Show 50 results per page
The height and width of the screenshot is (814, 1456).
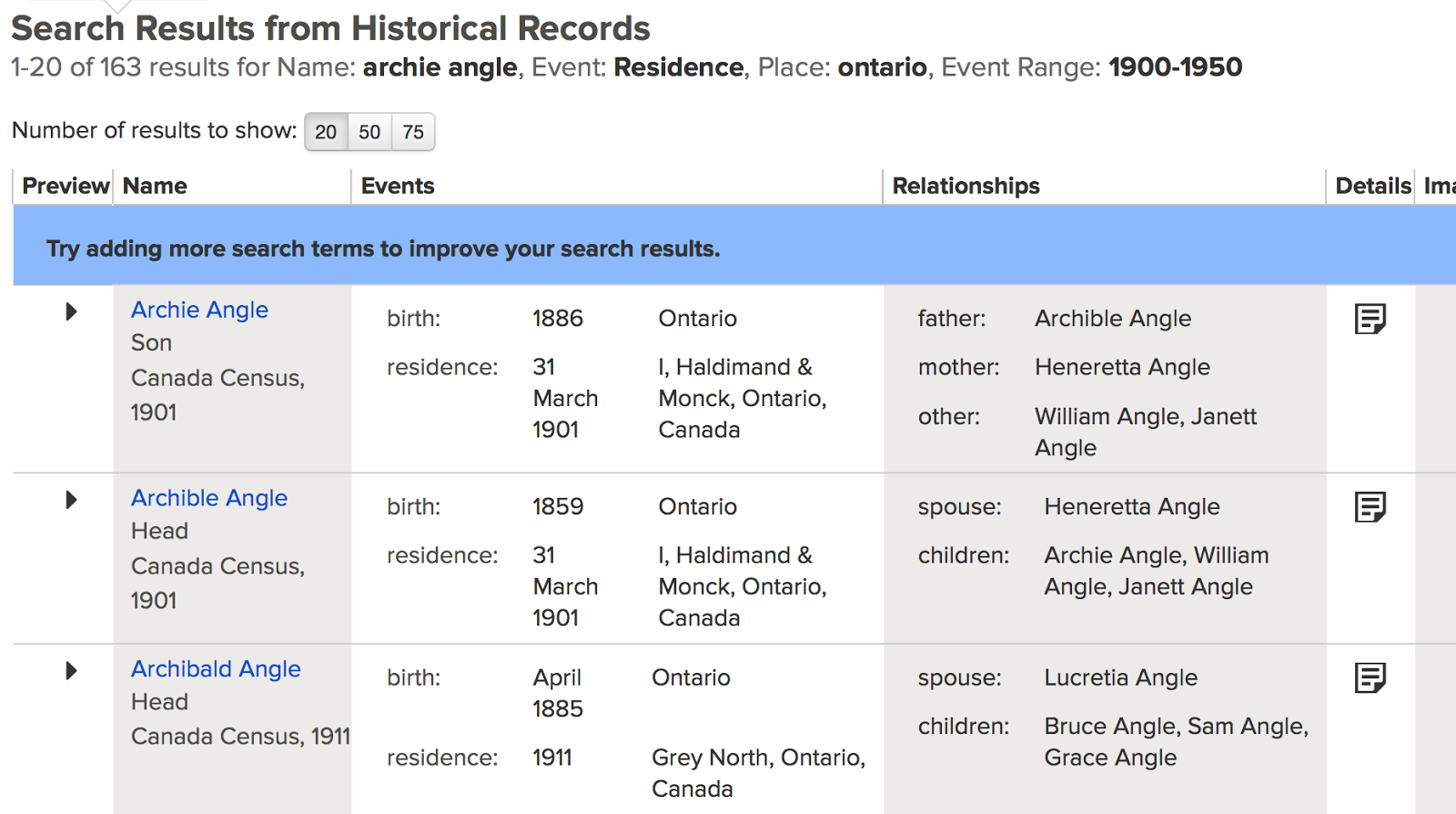pos(369,132)
